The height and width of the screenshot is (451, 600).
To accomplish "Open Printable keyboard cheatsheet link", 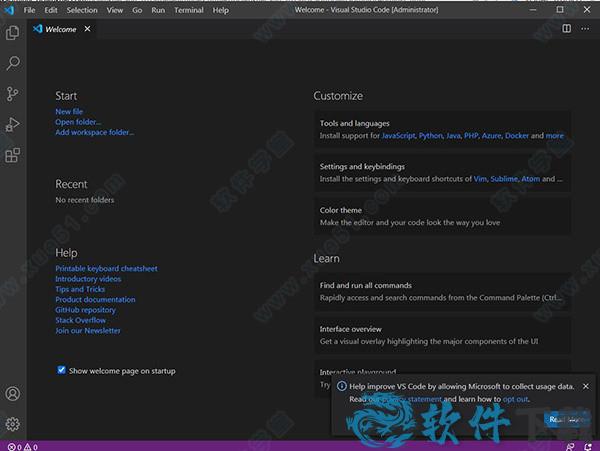I will (x=106, y=269).
